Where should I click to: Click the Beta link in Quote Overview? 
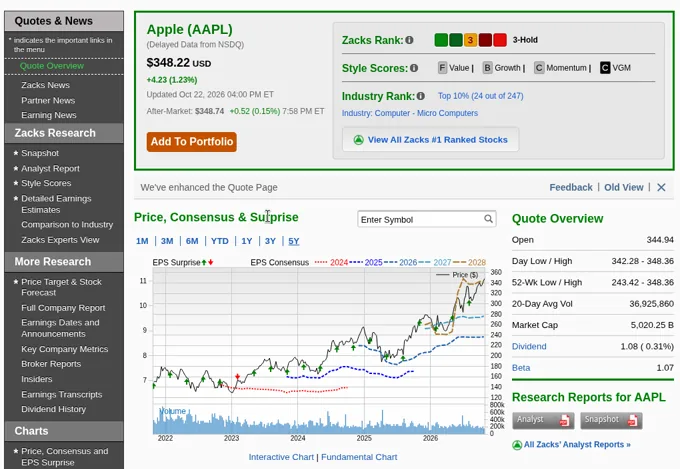click(x=521, y=367)
